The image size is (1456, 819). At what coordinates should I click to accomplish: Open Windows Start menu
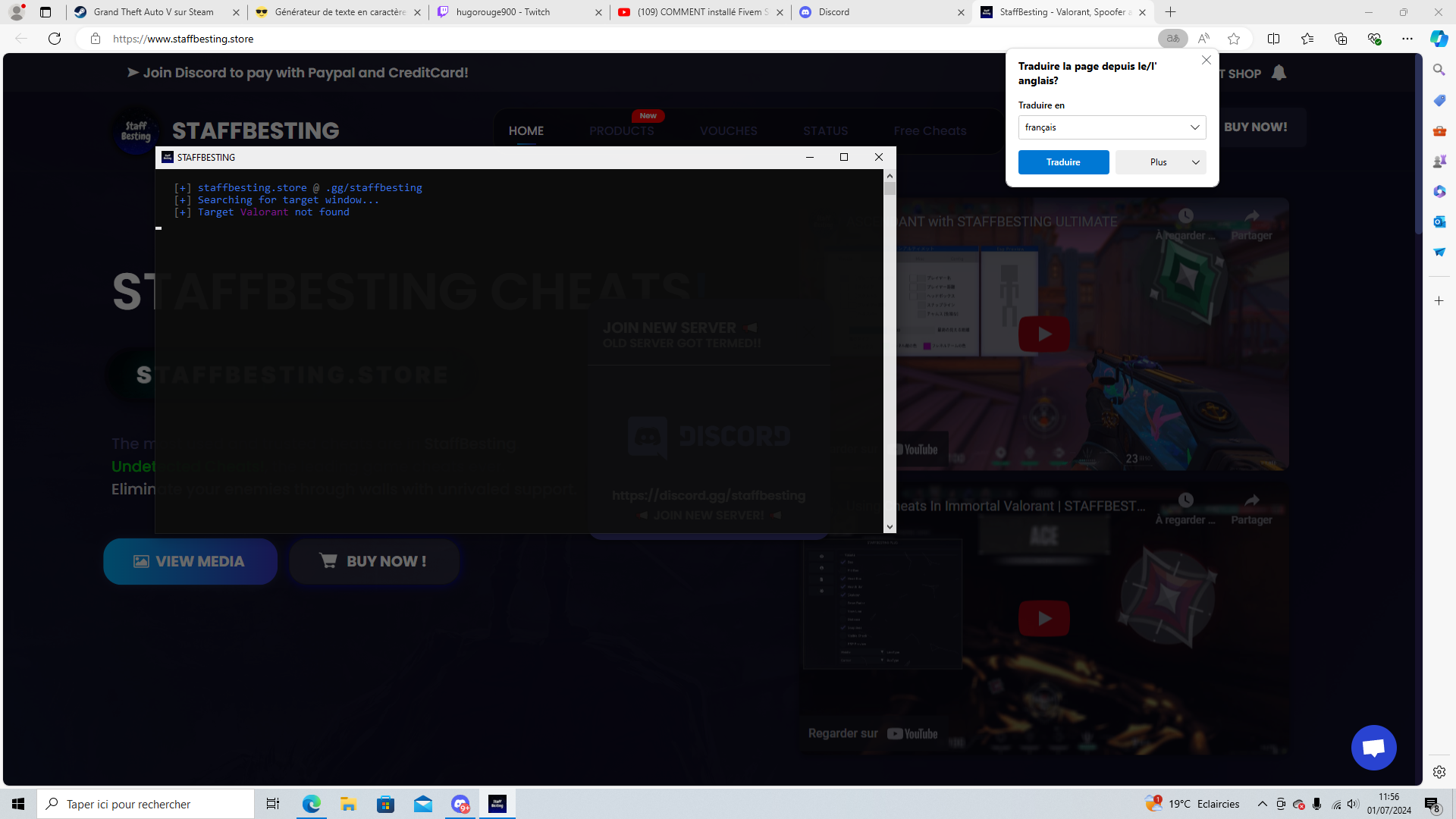click(18, 804)
